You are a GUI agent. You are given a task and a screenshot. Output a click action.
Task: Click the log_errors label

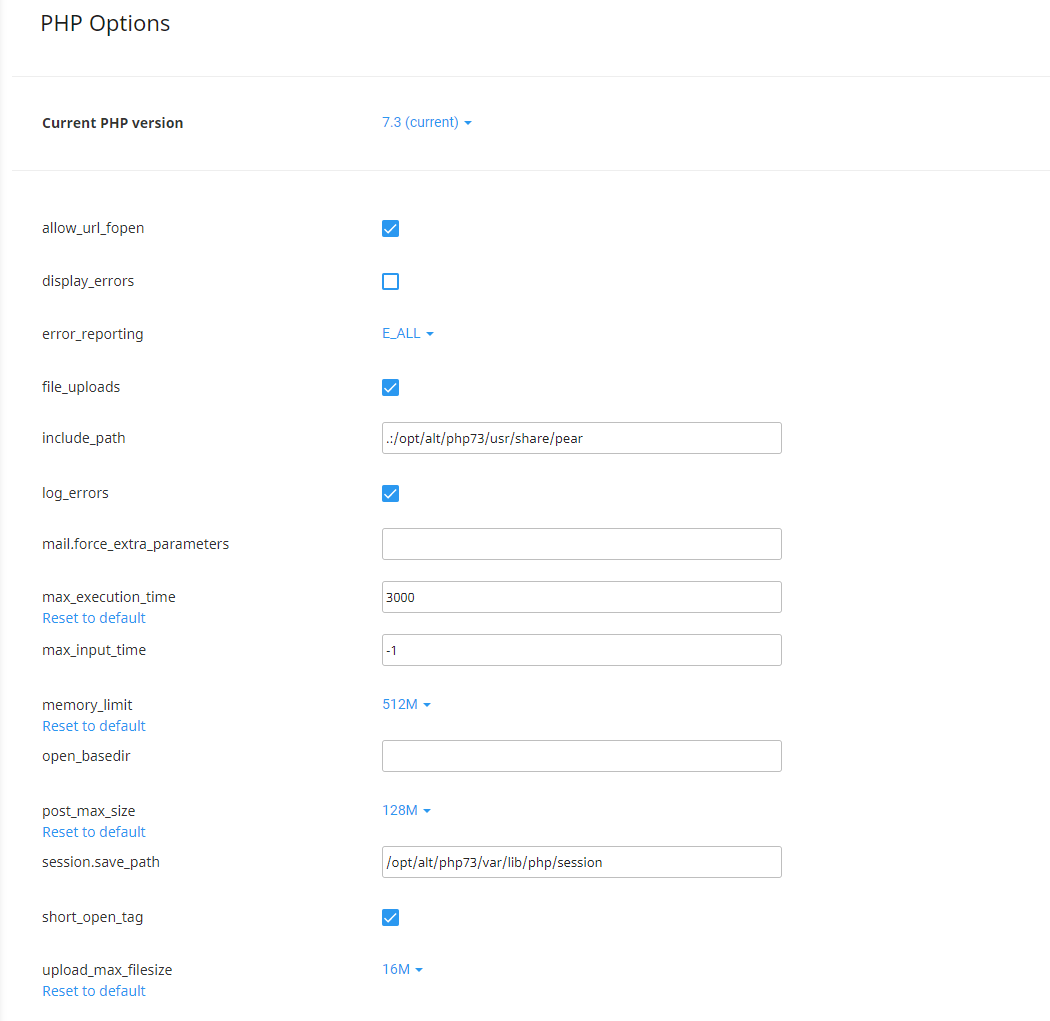[75, 493]
